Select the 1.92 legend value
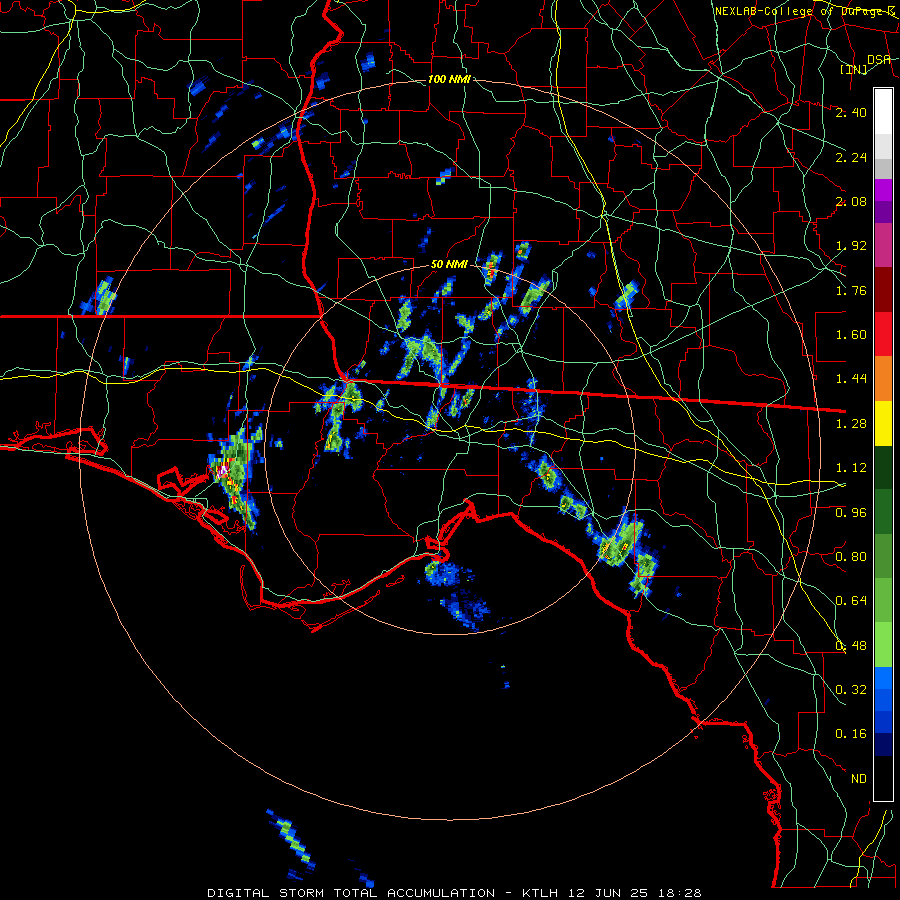 (851, 246)
